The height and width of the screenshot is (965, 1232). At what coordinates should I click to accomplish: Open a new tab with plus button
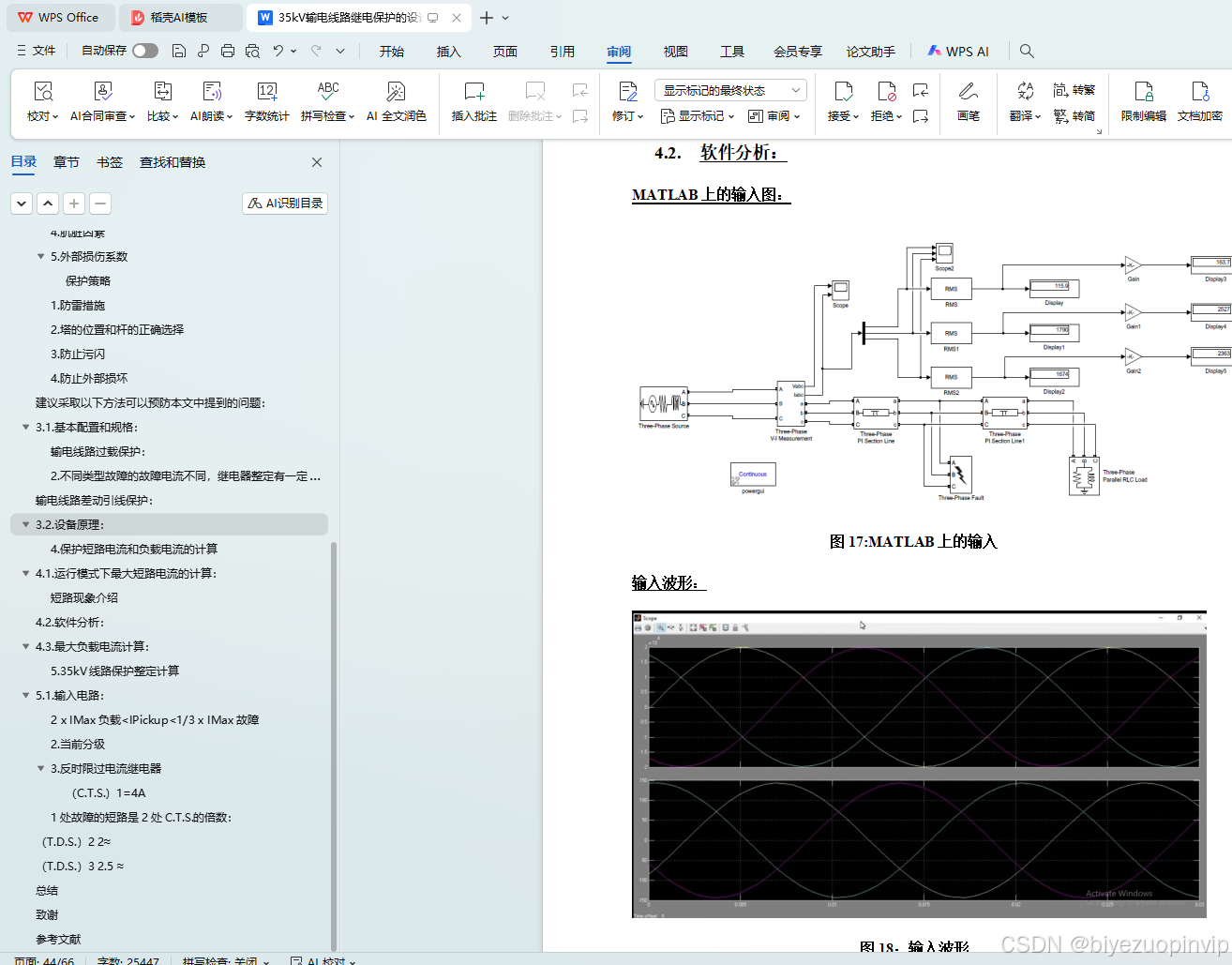[x=487, y=17]
